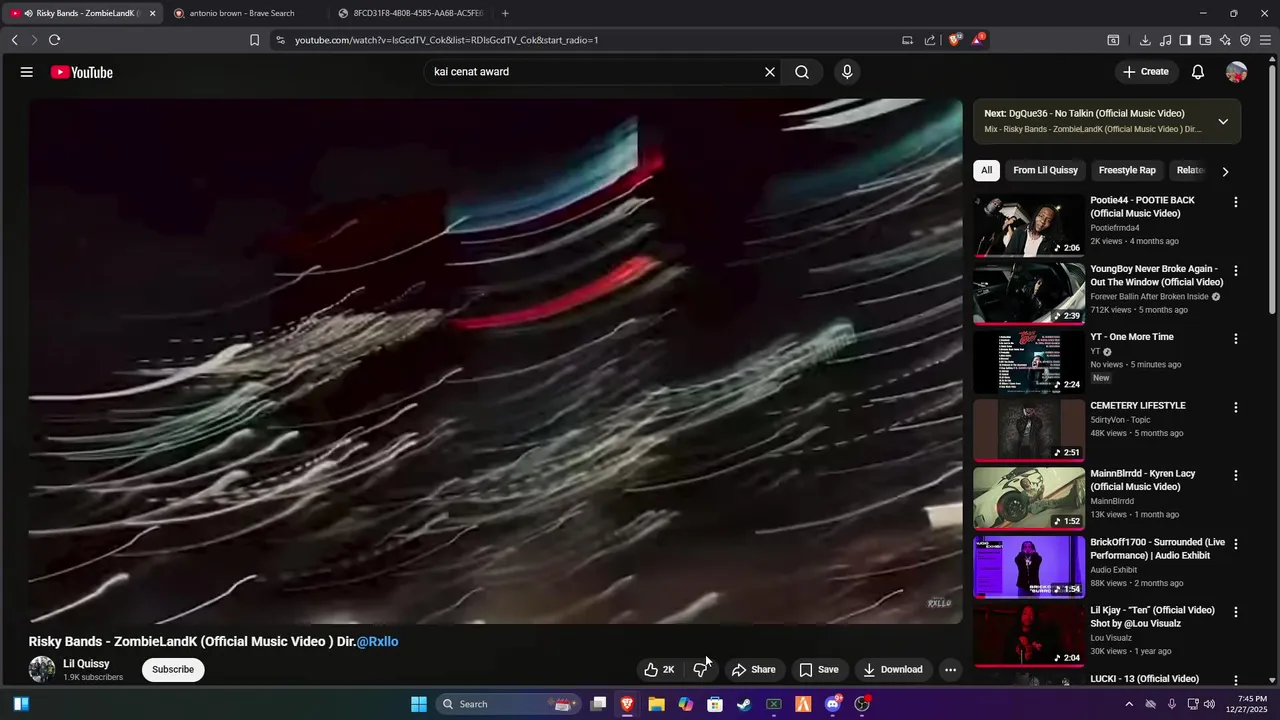Clear the search box with the X
The height and width of the screenshot is (720, 1280).
click(x=770, y=72)
